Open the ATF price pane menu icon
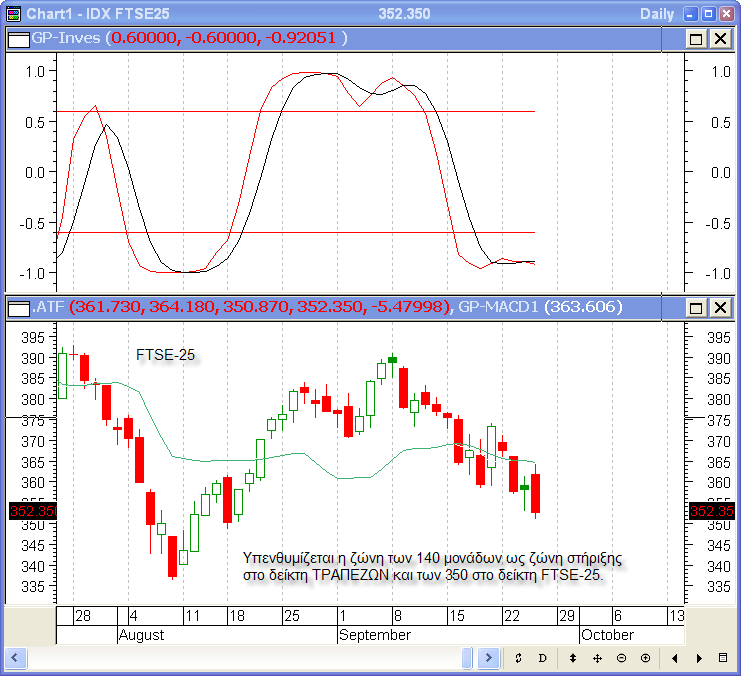This screenshot has height=676, width=741. click(x=18, y=308)
